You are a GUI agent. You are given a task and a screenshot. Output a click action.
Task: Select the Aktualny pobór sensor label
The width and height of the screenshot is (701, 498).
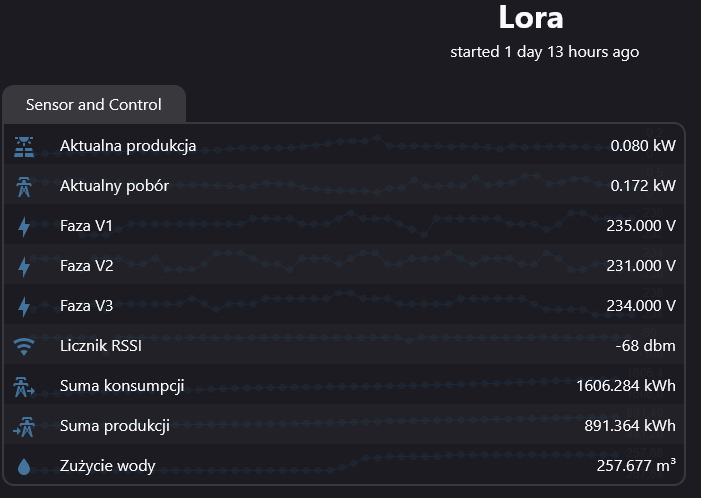click(x=114, y=187)
